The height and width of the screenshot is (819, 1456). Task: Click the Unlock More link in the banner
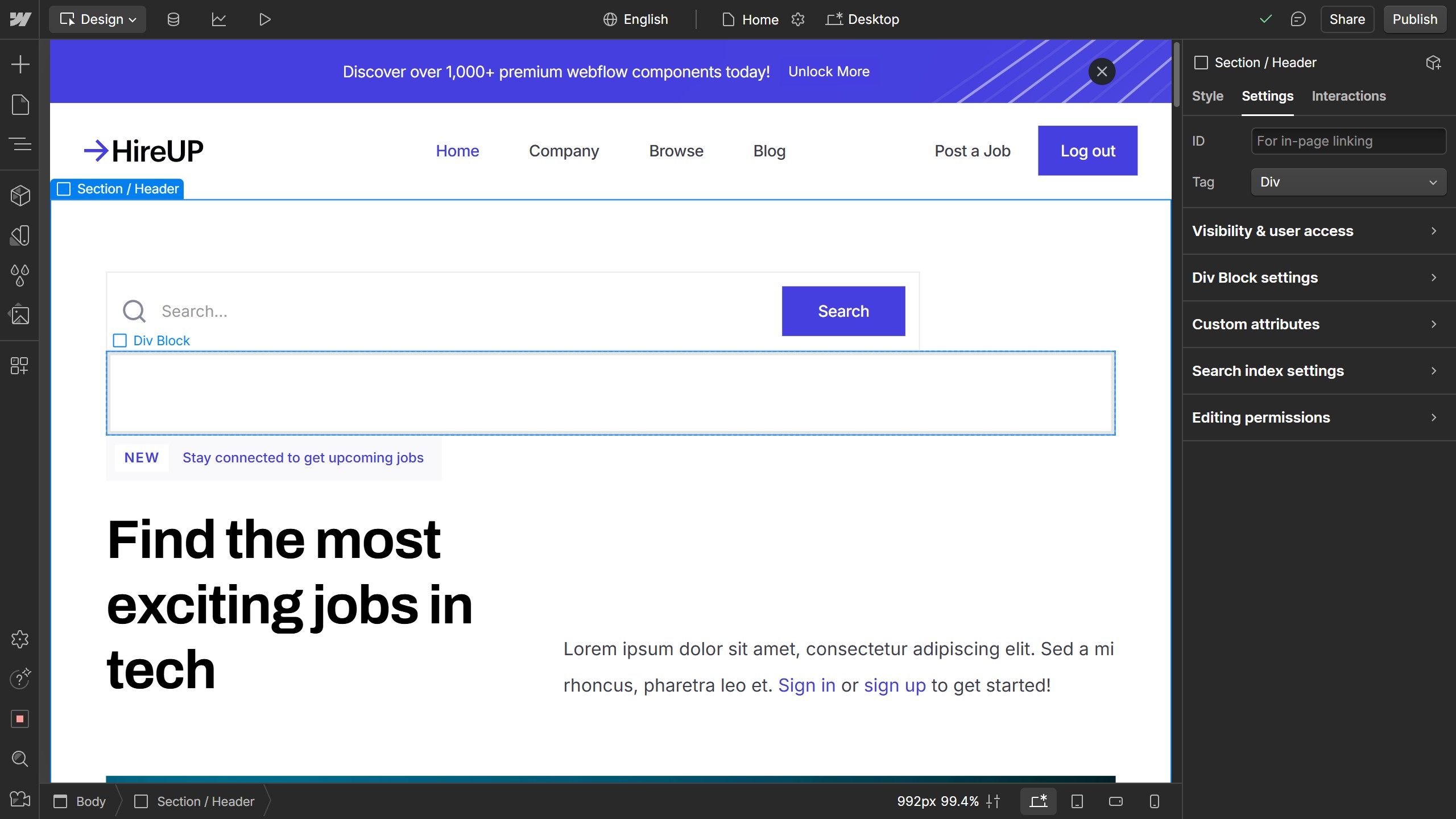(x=829, y=71)
